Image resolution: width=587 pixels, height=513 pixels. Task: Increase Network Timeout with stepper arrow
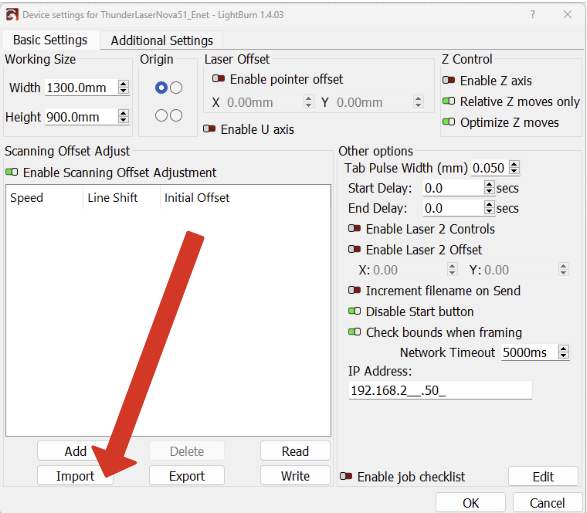click(563, 349)
